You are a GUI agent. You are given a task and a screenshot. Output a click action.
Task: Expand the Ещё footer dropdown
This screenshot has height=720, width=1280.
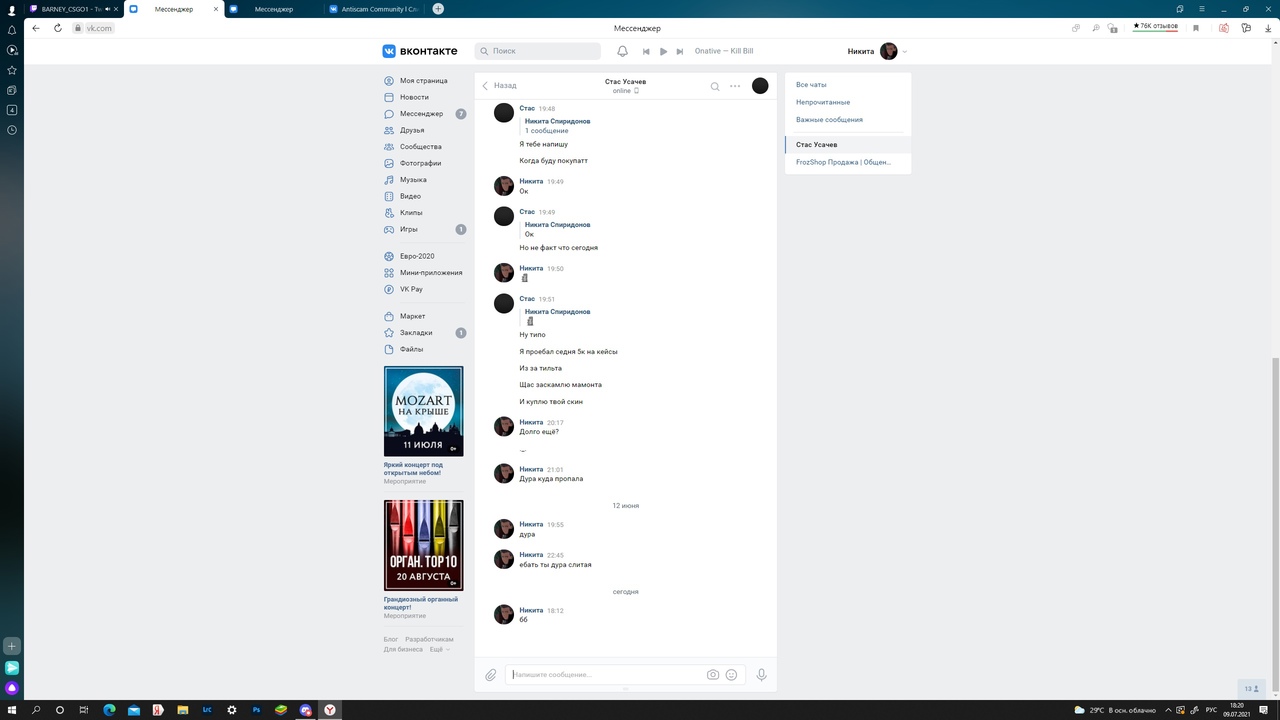(x=439, y=649)
